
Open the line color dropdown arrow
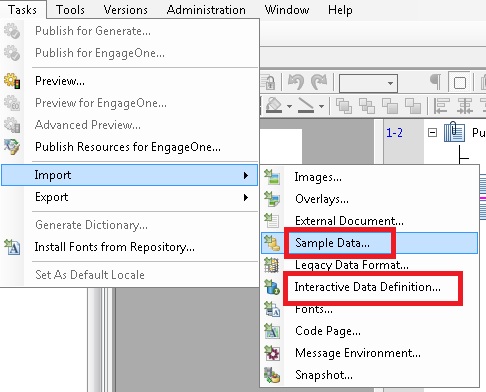321,107
